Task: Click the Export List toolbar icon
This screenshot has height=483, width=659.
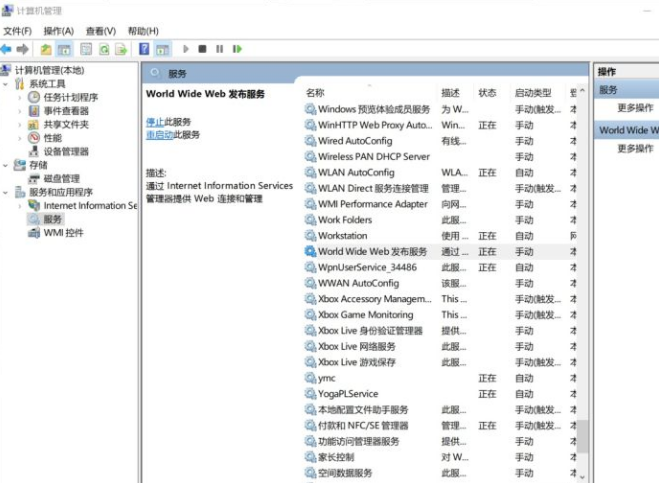Action: (121, 48)
